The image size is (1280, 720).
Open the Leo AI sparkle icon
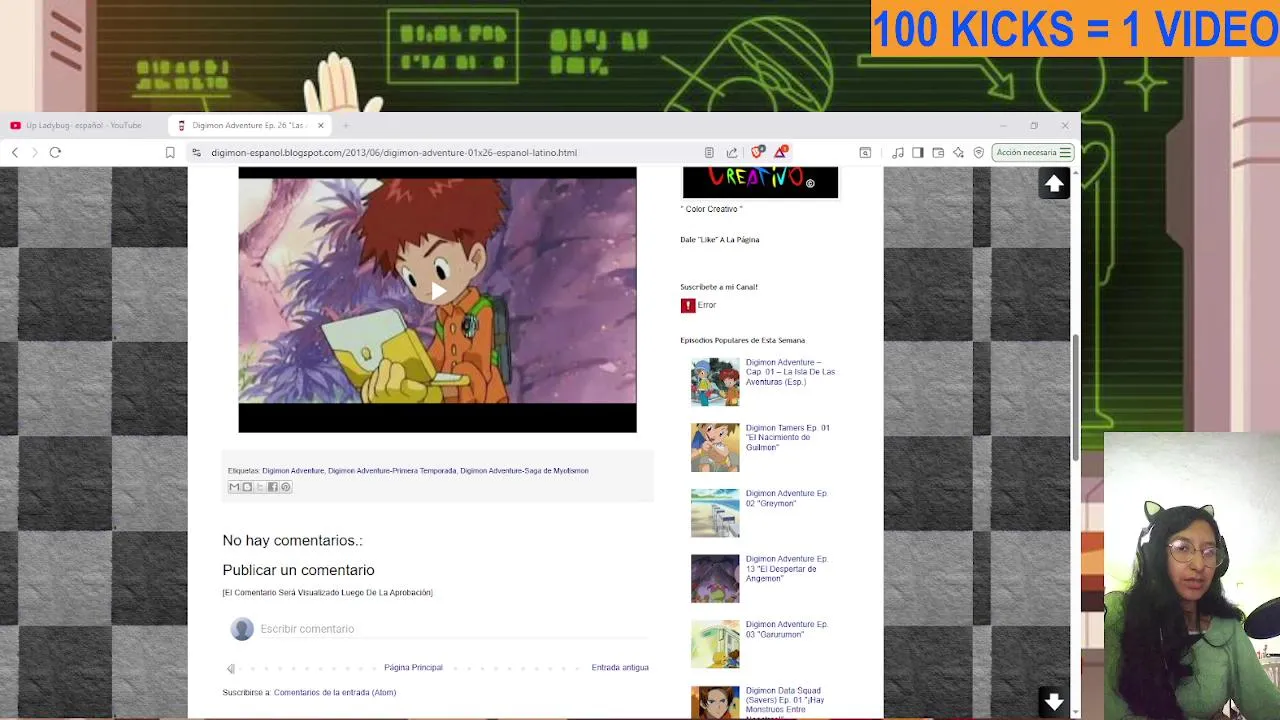pos(958,152)
